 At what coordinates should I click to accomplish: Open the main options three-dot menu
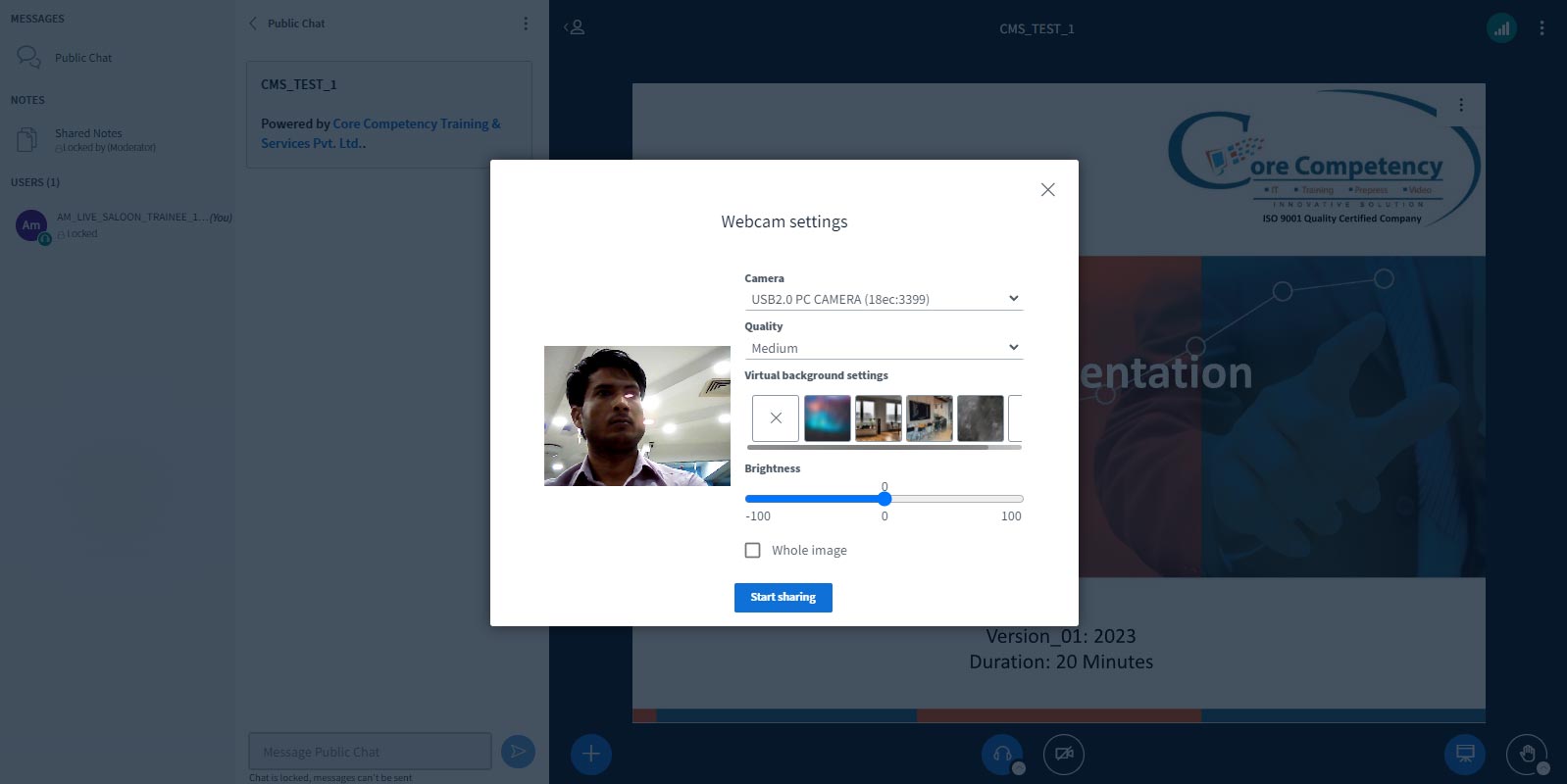click(x=1542, y=28)
